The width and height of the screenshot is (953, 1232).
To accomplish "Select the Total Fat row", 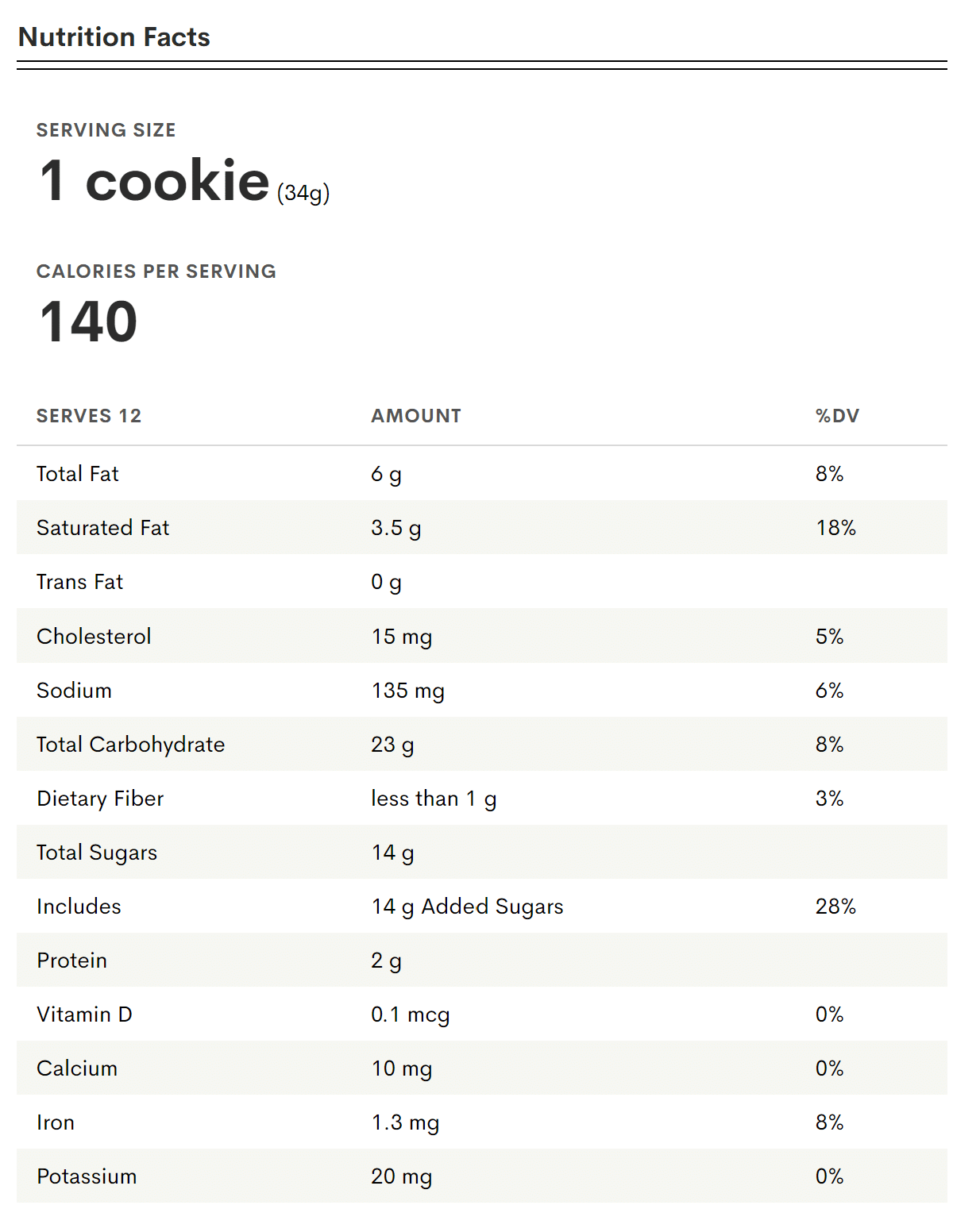I will [x=482, y=474].
